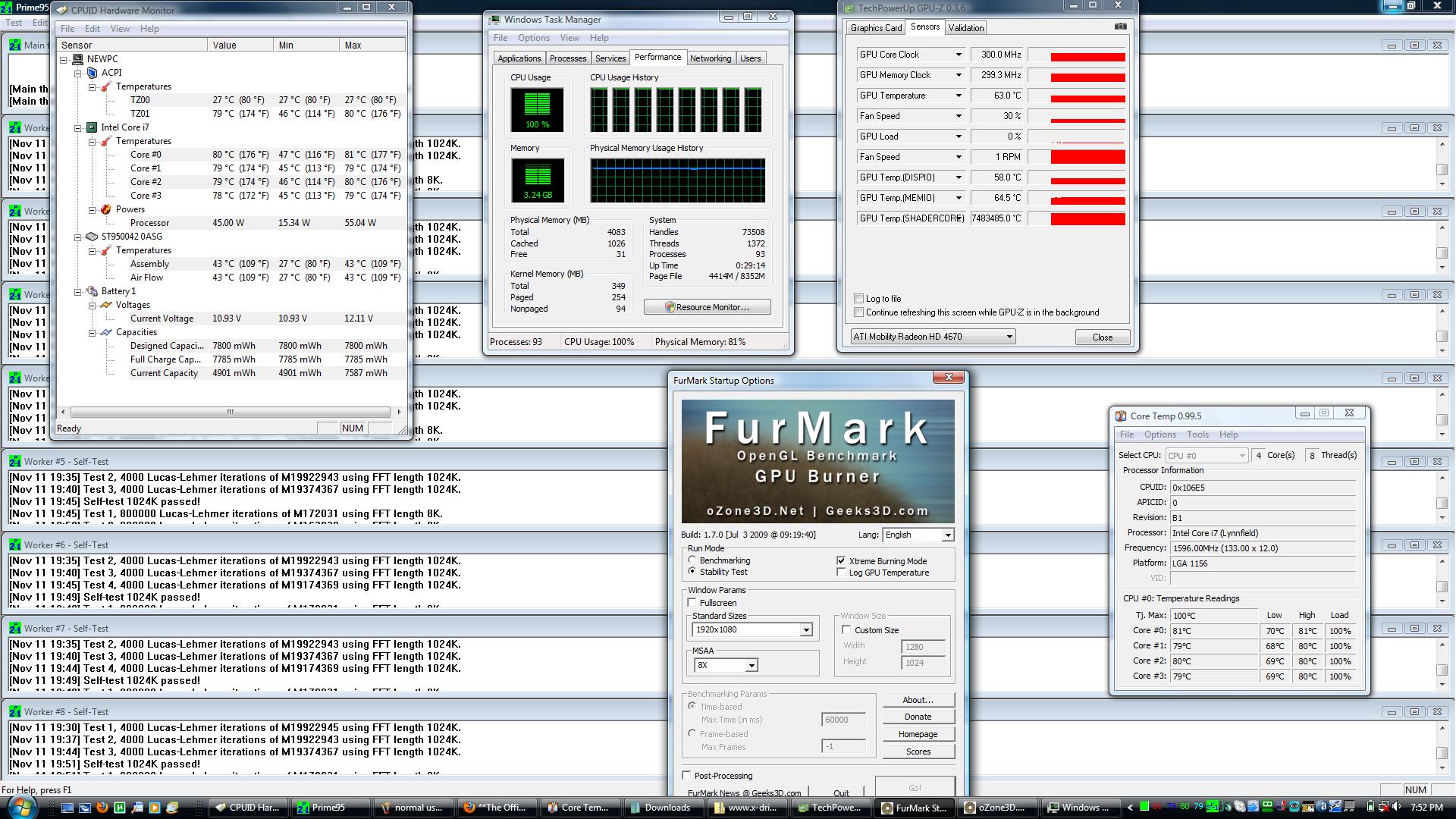
Task: Check the Custom Size option
Action: (x=847, y=629)
